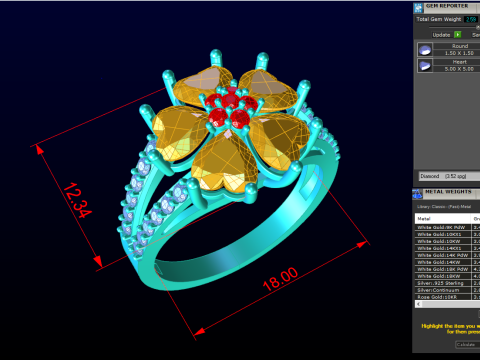Click the Calculate button
The height and width of the screenshot is (360, 480).
[468, 345]
